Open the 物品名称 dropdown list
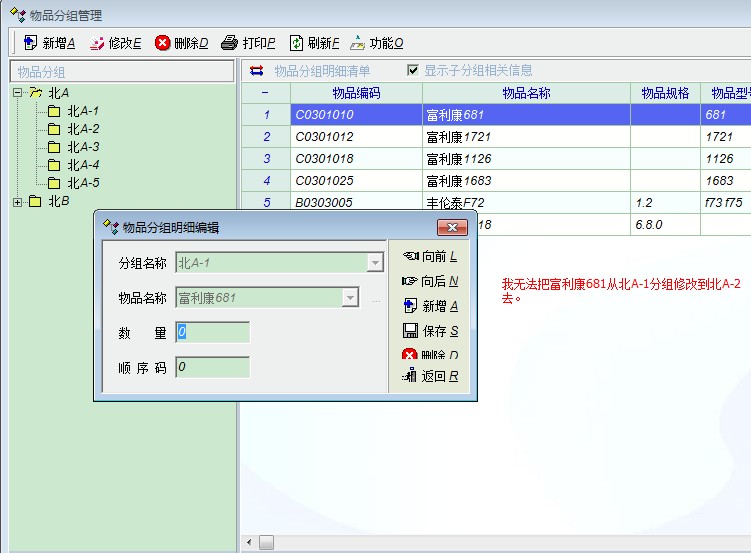Screen dimensions: 751x553 tap(350, 298)
